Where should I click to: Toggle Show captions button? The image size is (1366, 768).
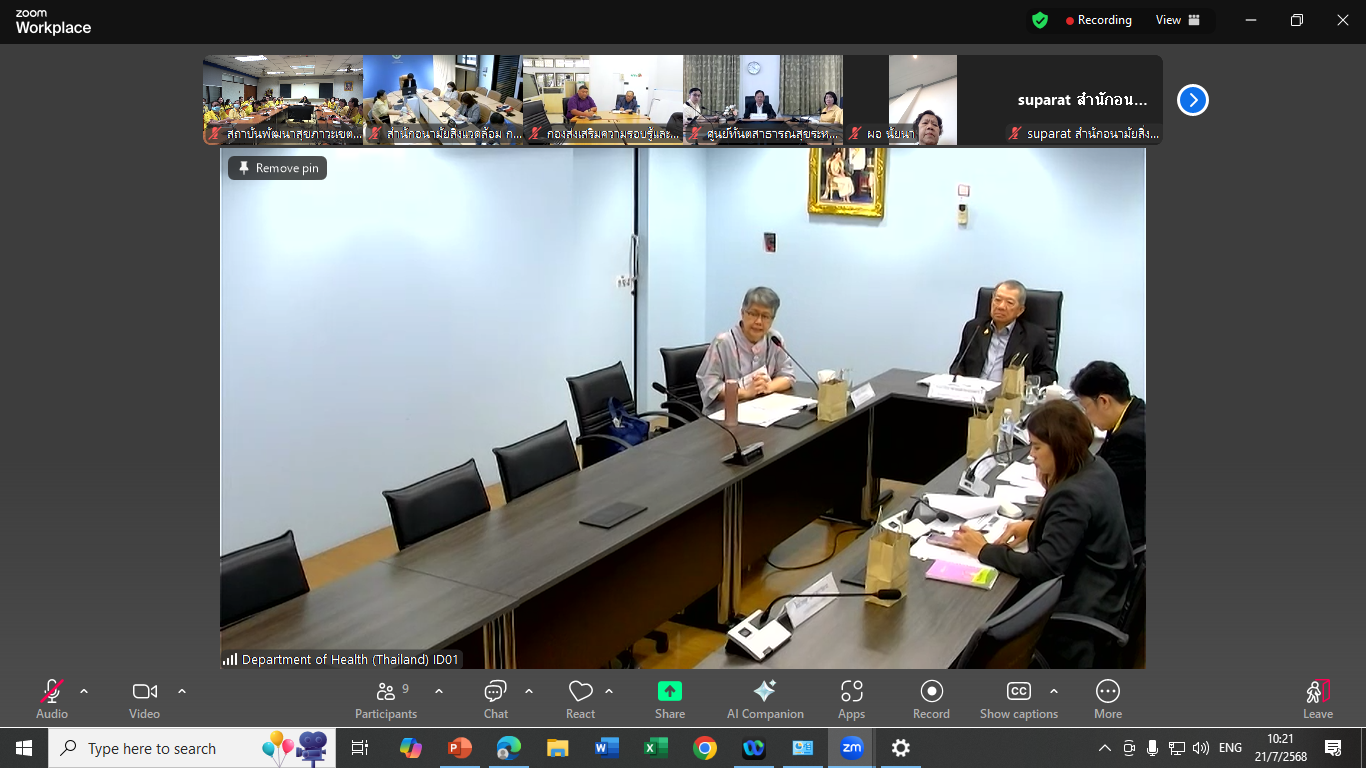1018,699
